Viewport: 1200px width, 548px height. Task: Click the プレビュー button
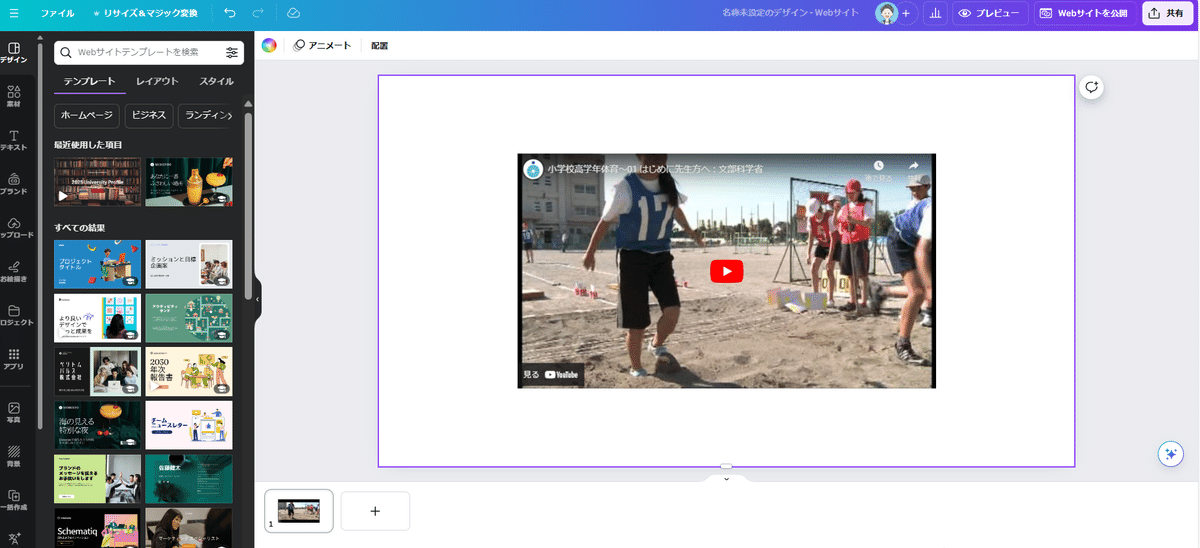click(x=990, y=14)
